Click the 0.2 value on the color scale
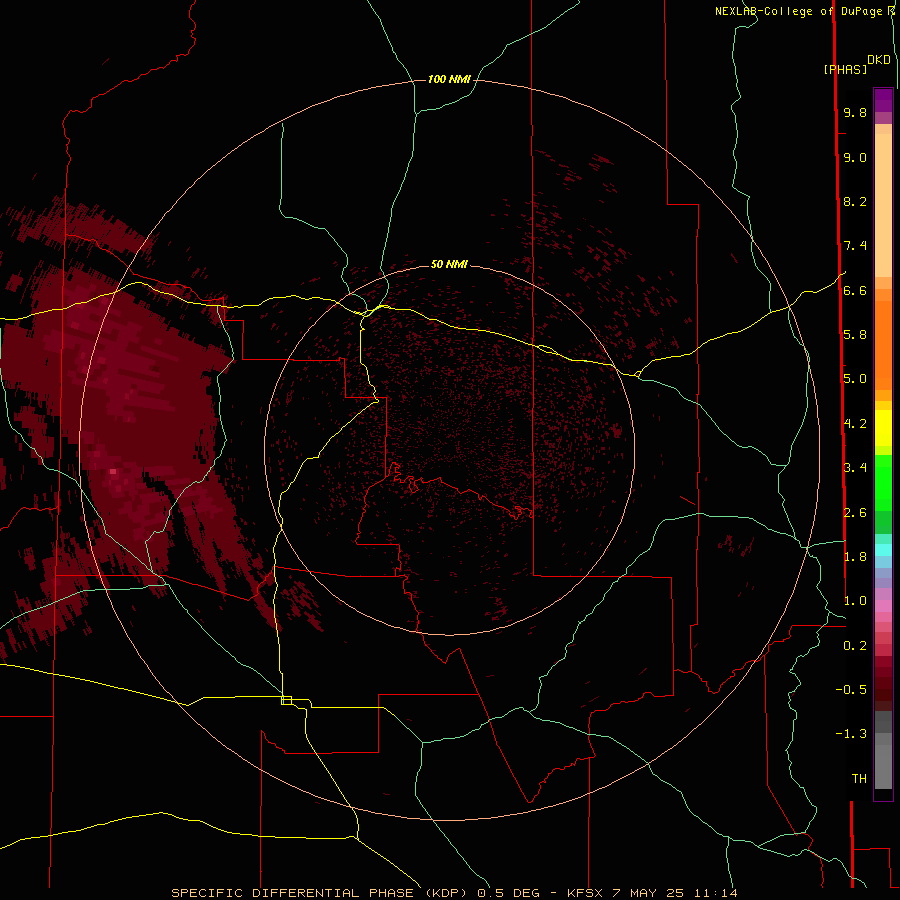Screen dimensions: 900x900 855,645
